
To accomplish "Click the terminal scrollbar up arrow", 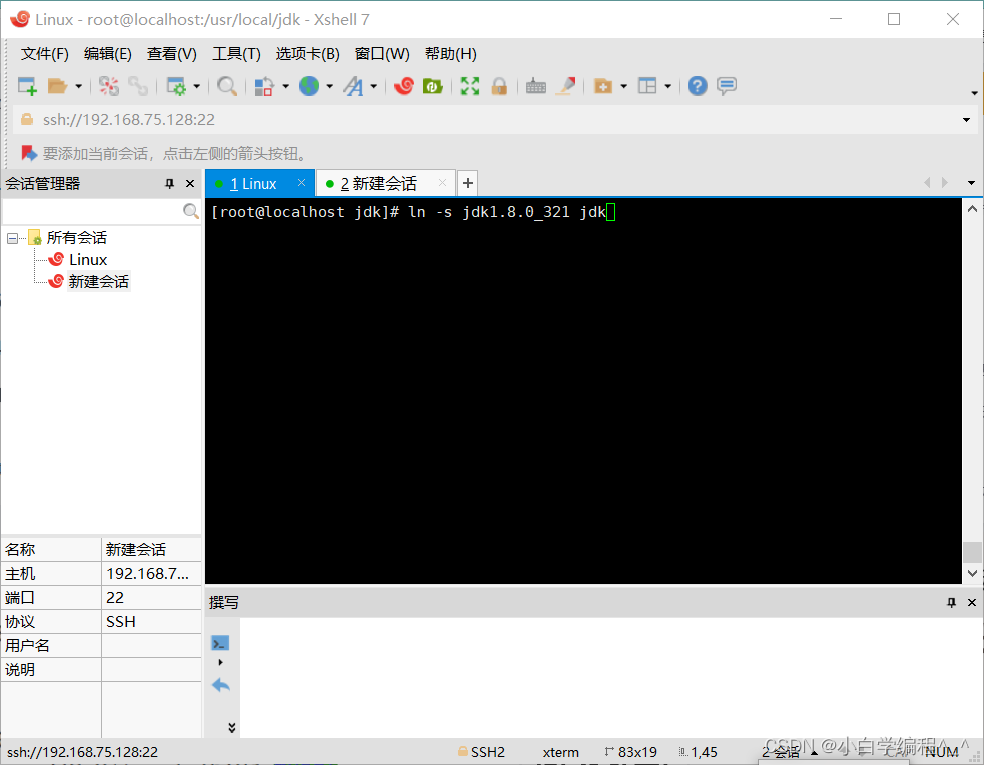I will coord(972,209).
